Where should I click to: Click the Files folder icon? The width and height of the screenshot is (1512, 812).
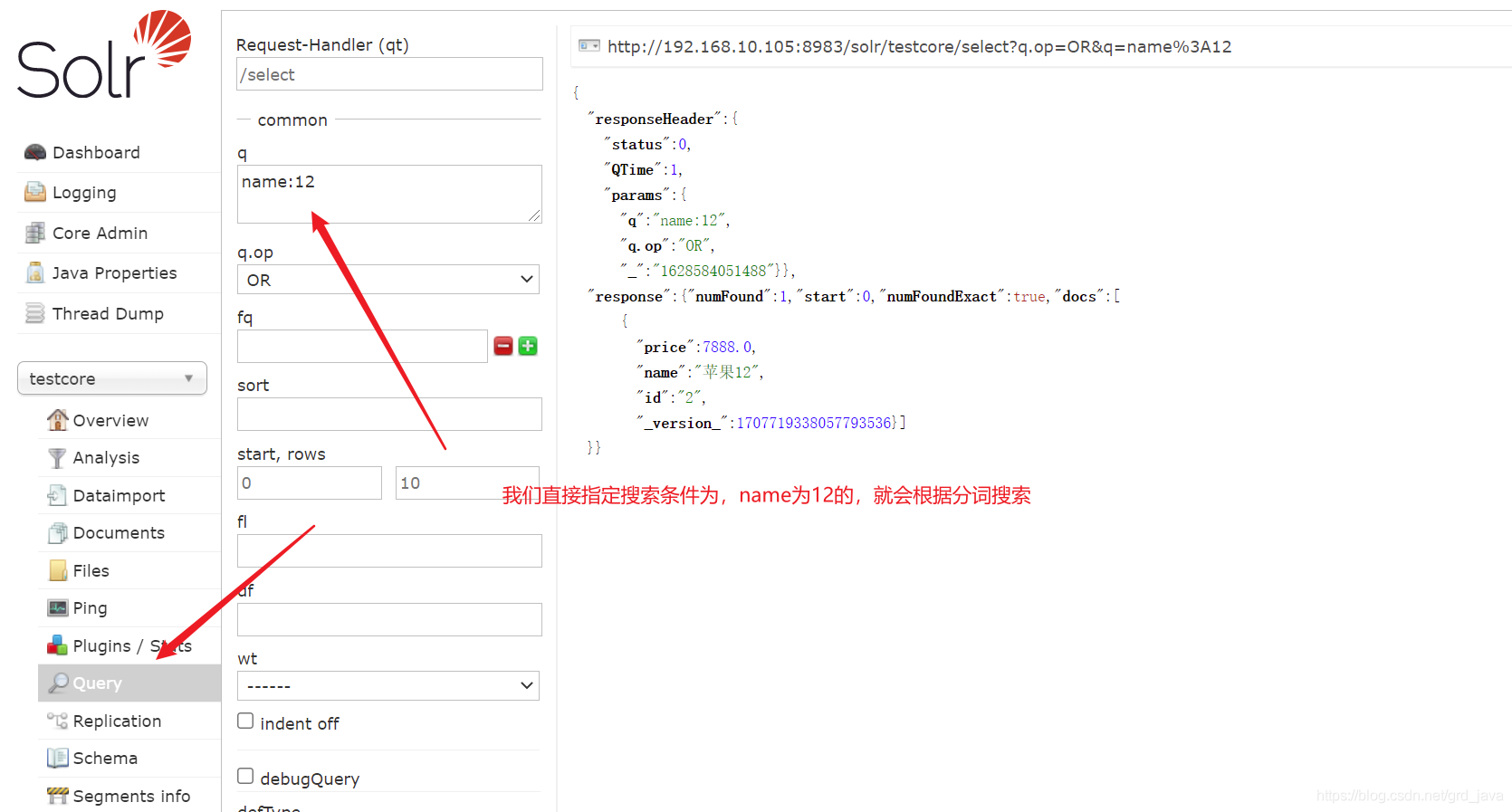[x=58, y=570]
